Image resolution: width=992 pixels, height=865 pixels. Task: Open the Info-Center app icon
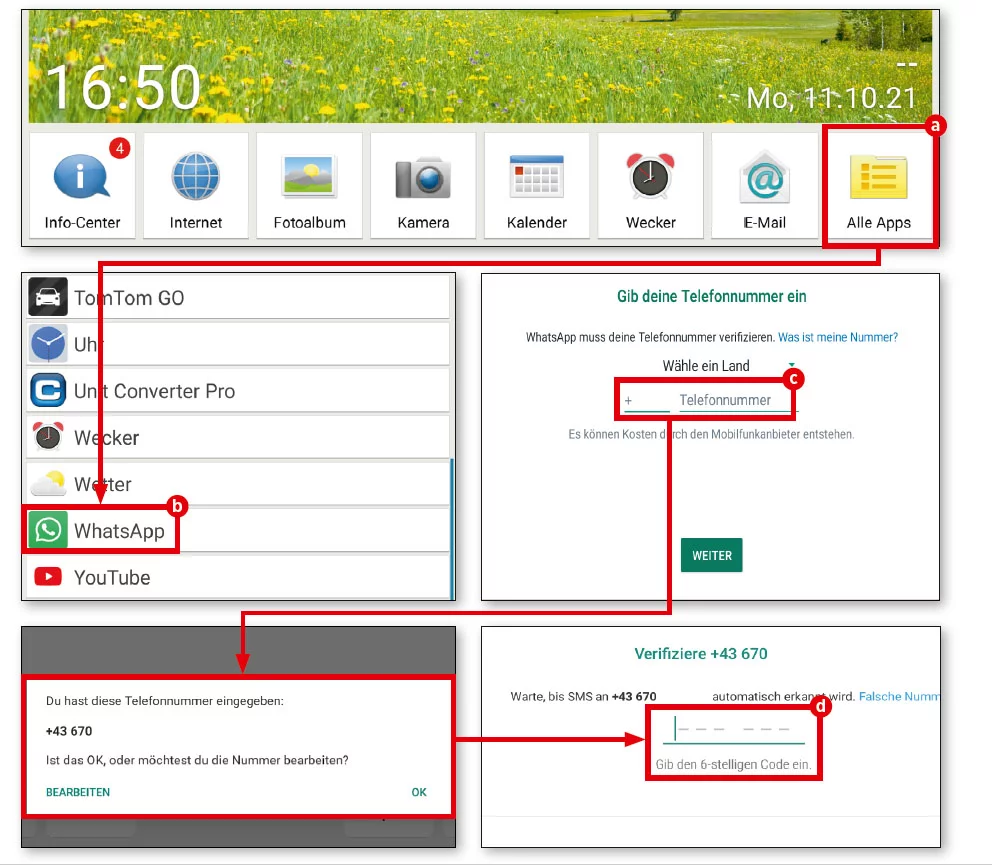coord(82,186)
